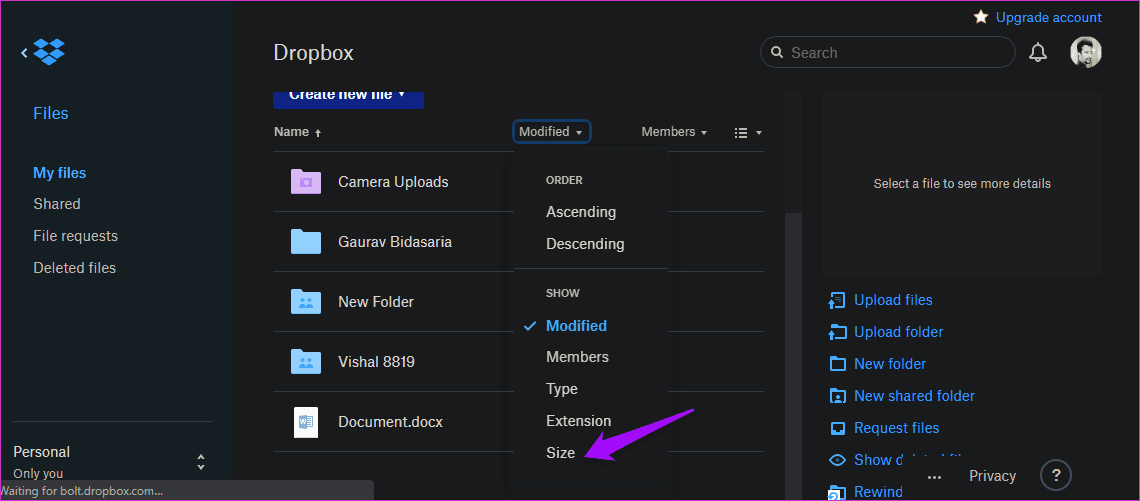Open New Folder name

pyautogui.click(x=376, y=301)
